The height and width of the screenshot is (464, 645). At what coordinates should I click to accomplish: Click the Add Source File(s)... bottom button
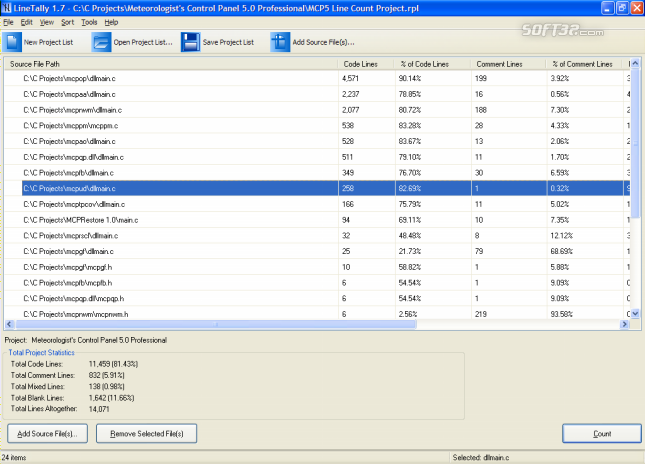tap(47, 434)
